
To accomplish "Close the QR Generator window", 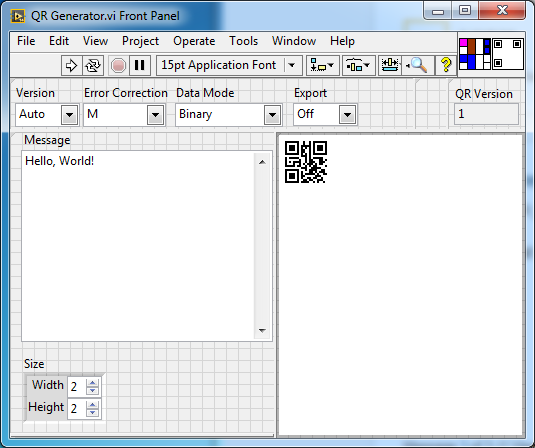I will (502, 11).
